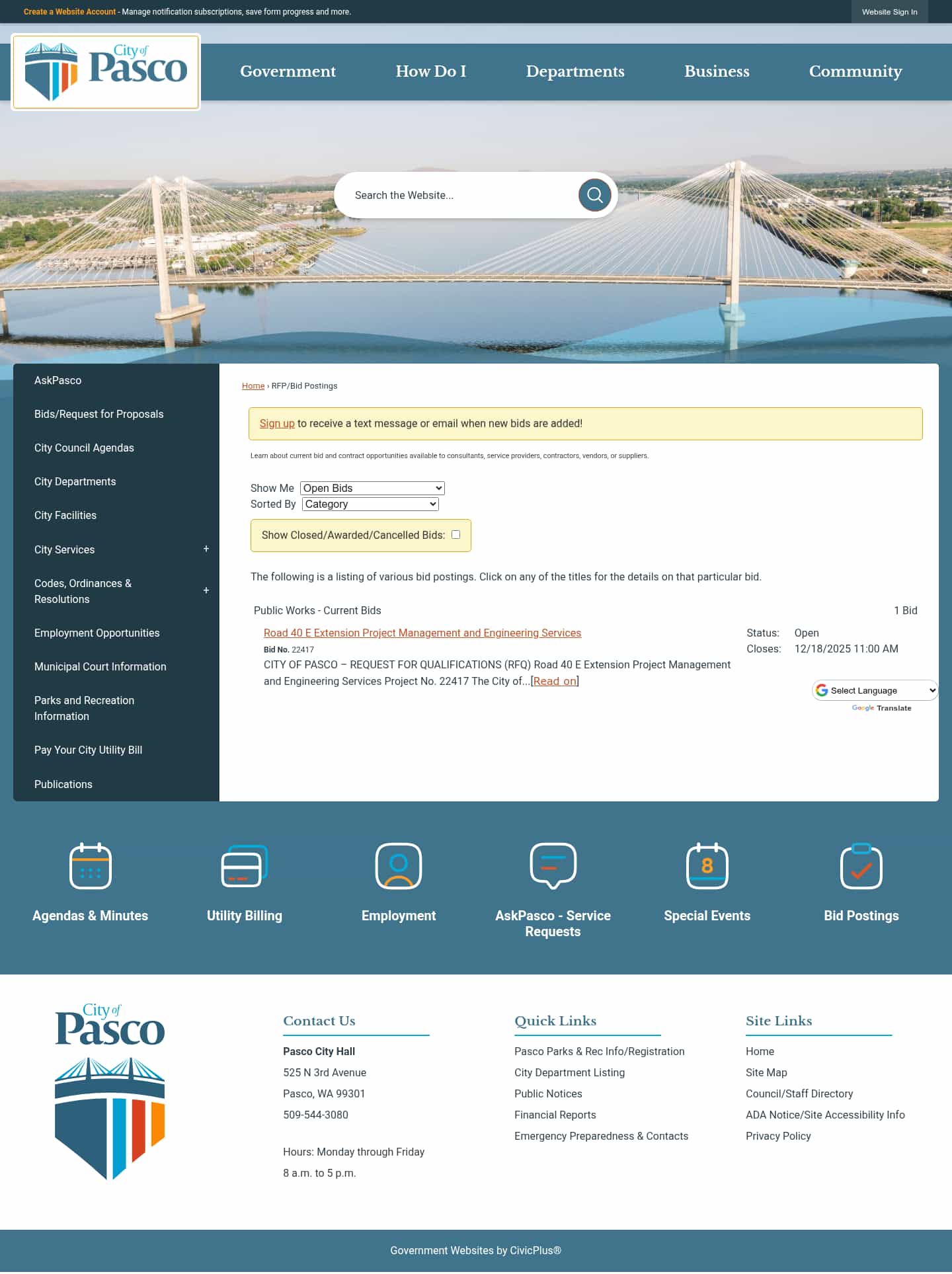The height and width of the screenshot is (1274, 952).
Task: Click the Google icon in Select Language
Action: (x=822, y=690)
